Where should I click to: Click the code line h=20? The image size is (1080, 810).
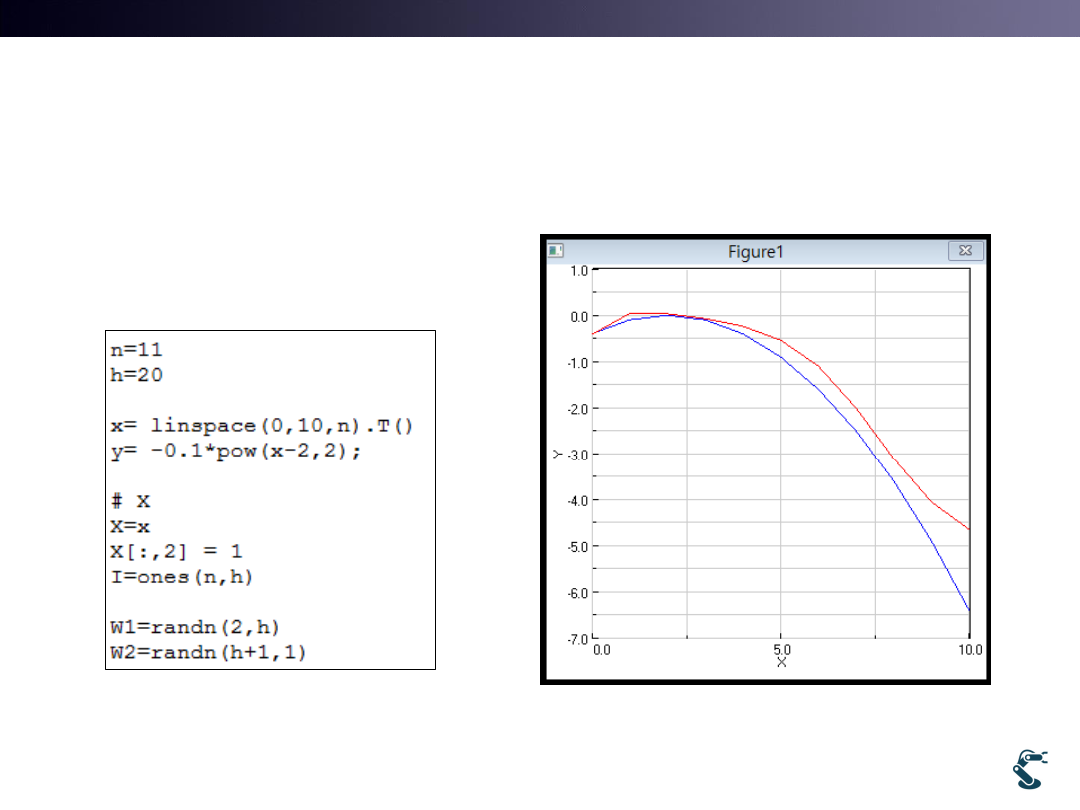click(136, 375)
